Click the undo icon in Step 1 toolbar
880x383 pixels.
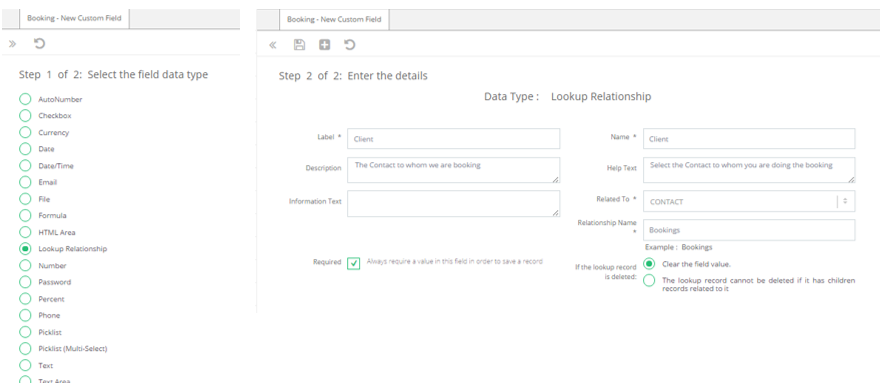click(x=39, y=43)
